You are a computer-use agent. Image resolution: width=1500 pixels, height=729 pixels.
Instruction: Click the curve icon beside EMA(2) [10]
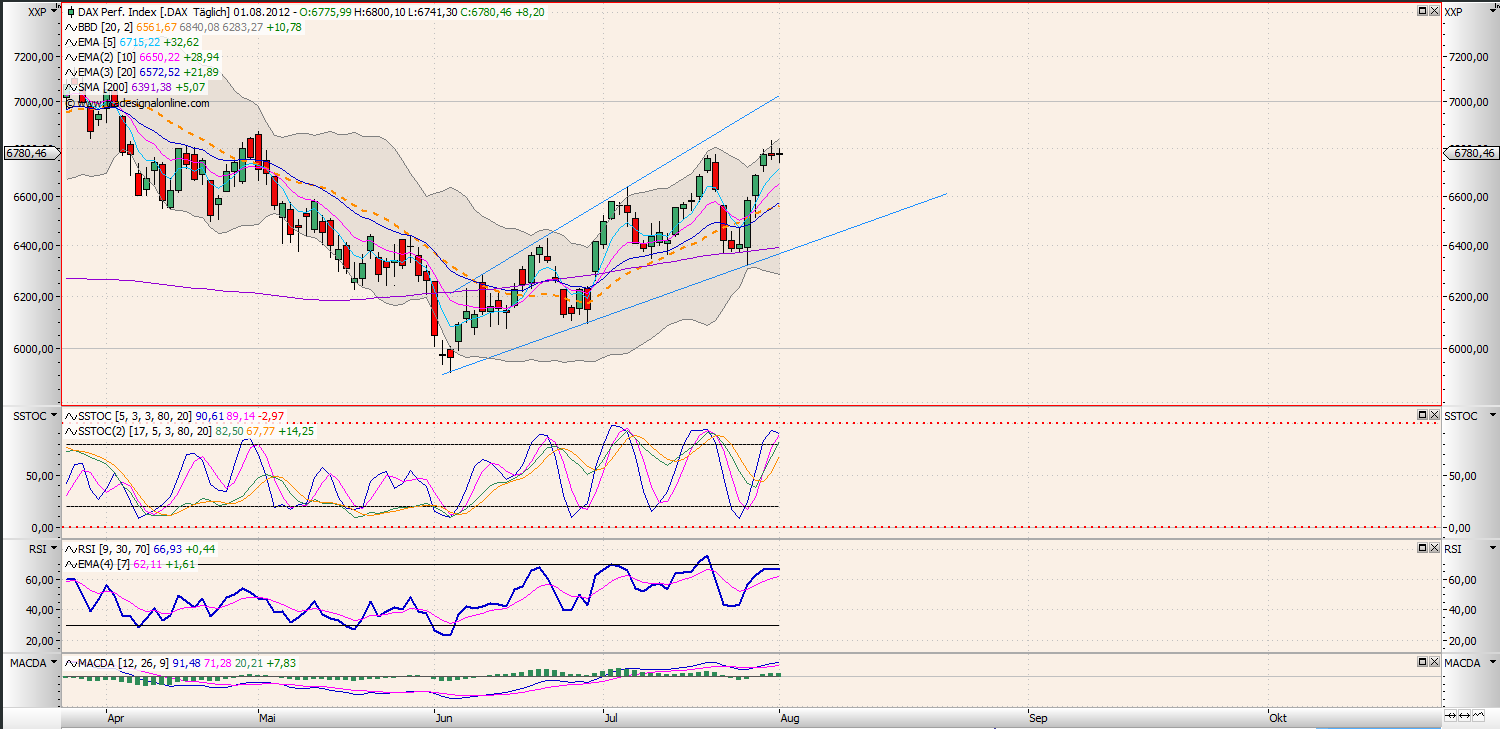pos(71,57)
